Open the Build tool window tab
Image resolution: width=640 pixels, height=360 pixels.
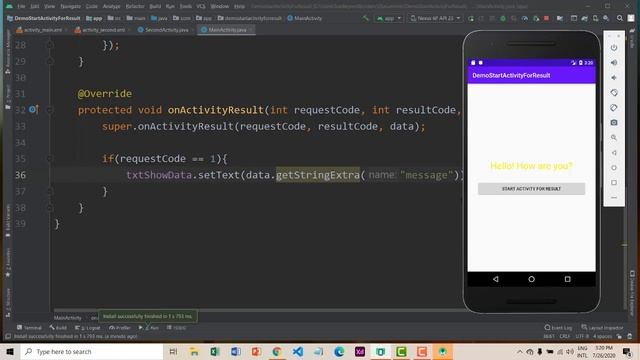tap(58, 327)
